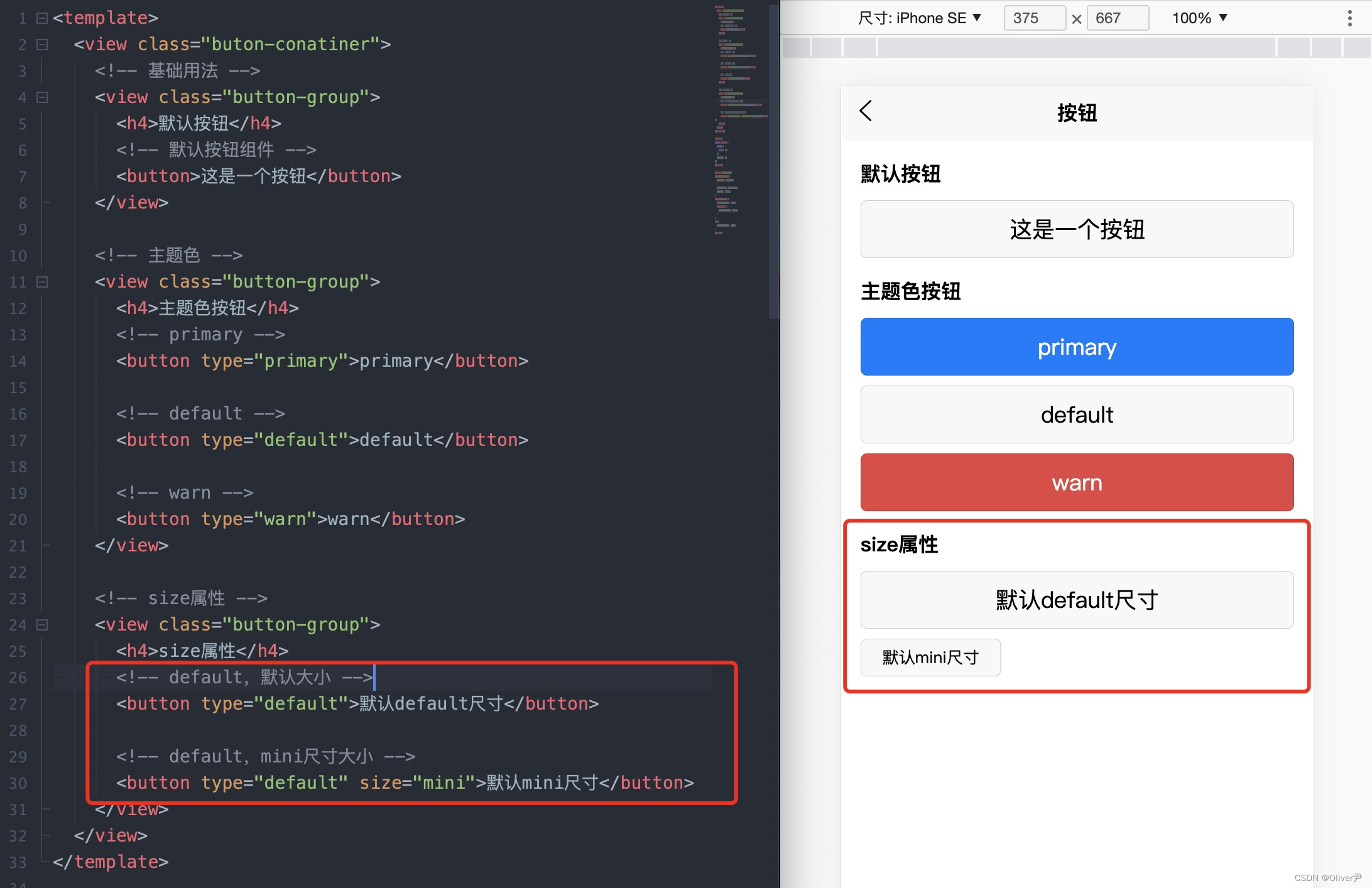
Task: Tap the blue primary button
Action: coord(1077,347)
